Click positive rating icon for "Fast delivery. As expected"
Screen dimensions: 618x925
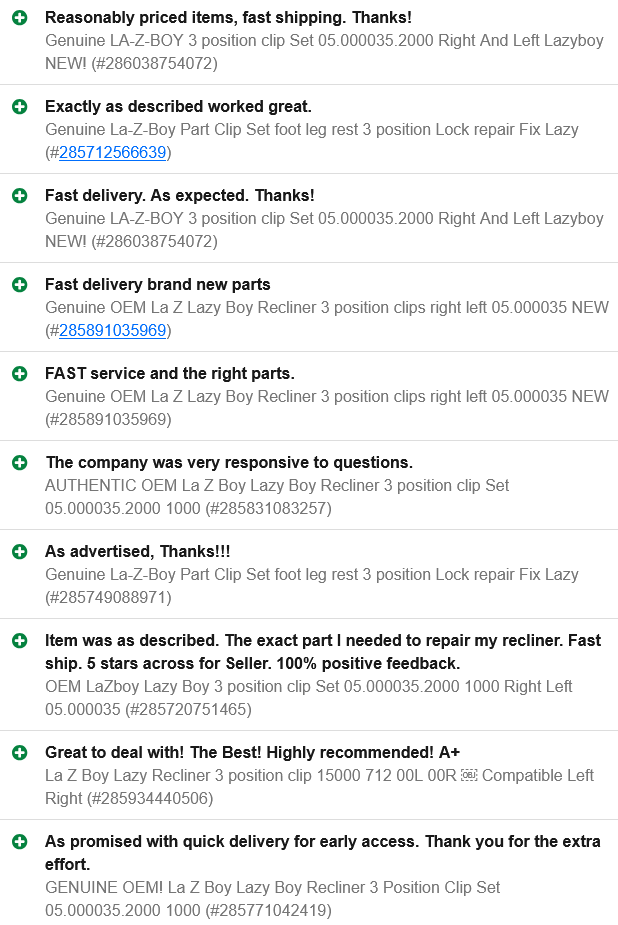tap(19, 196)
